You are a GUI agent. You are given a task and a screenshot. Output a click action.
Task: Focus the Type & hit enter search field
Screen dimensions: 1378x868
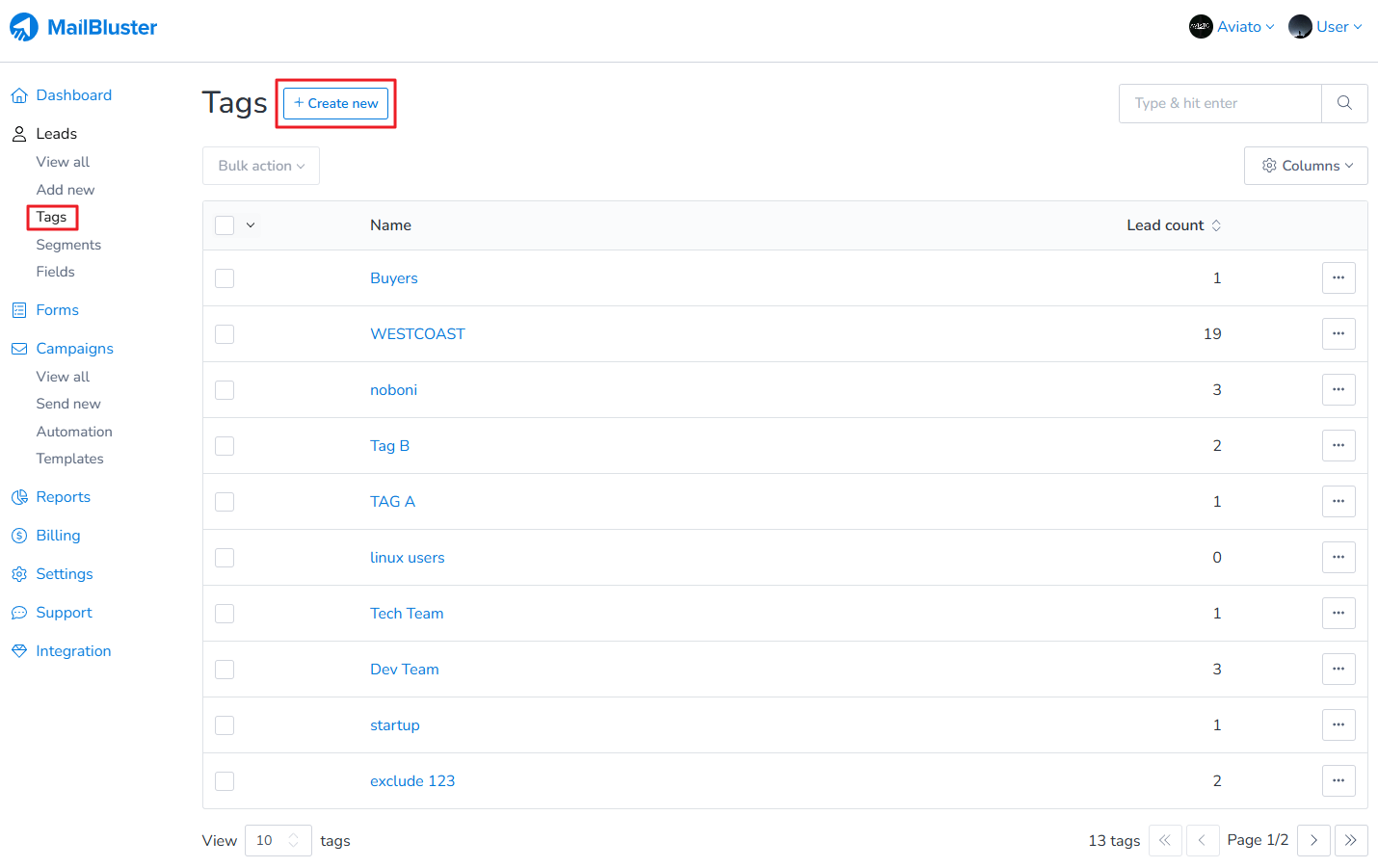click(1220, 103)
